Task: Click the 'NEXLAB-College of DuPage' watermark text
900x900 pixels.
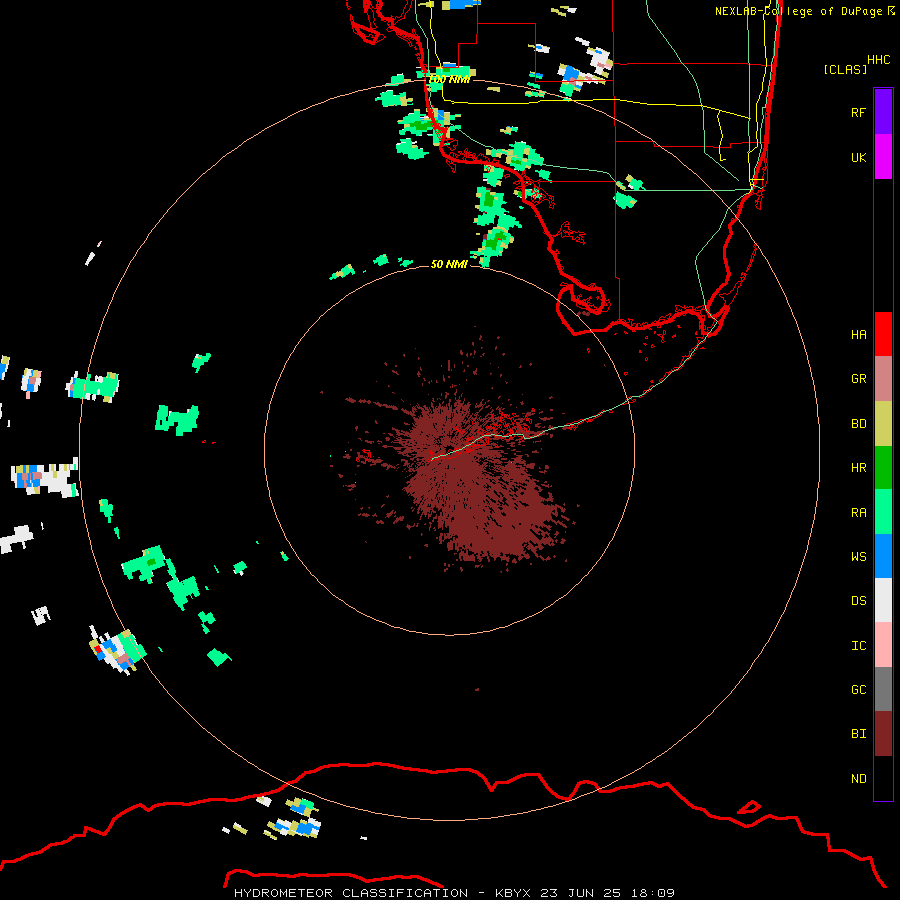Action: tap(798, 11)
